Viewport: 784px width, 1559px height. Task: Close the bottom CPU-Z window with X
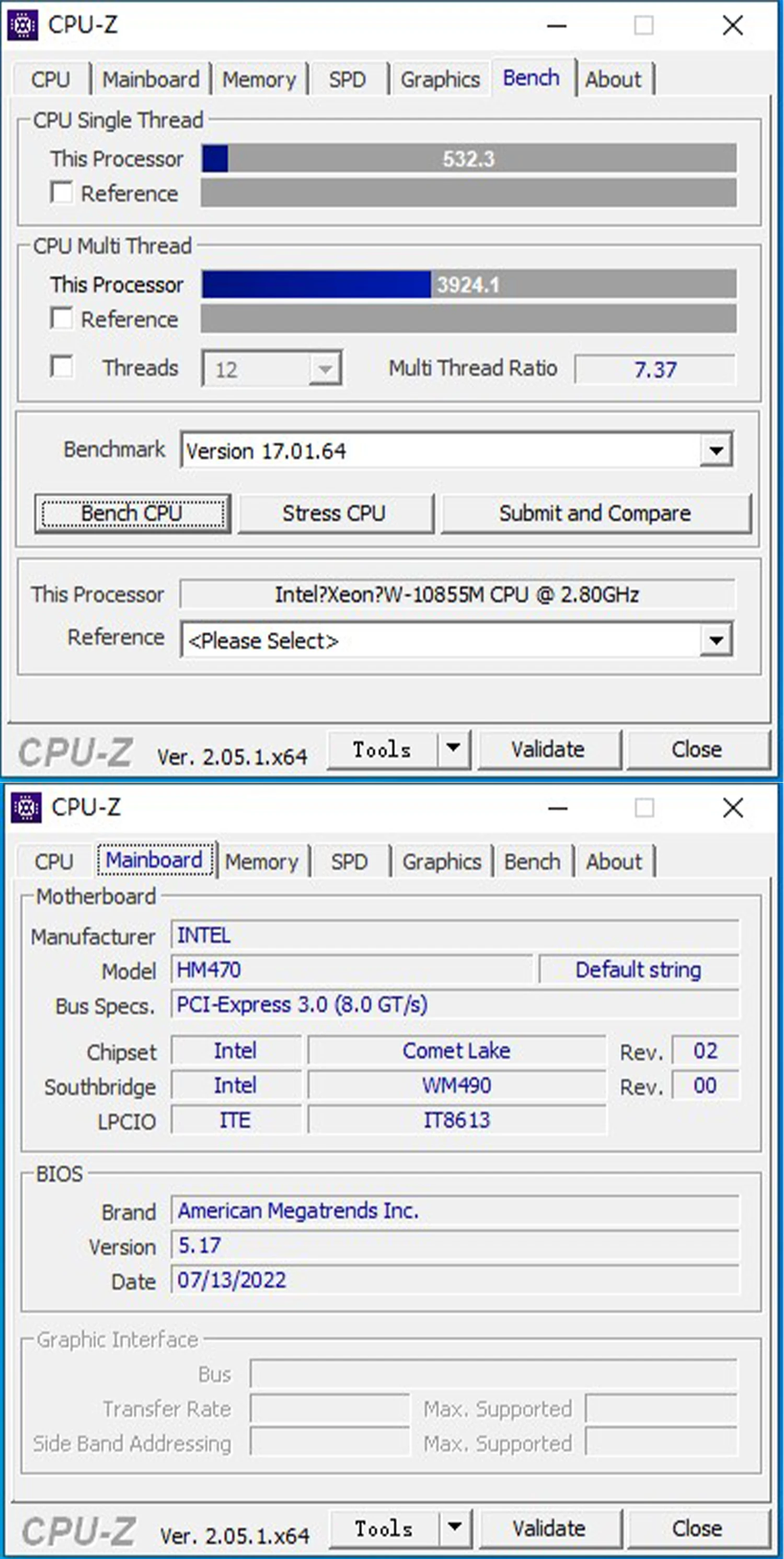[733, 807]
